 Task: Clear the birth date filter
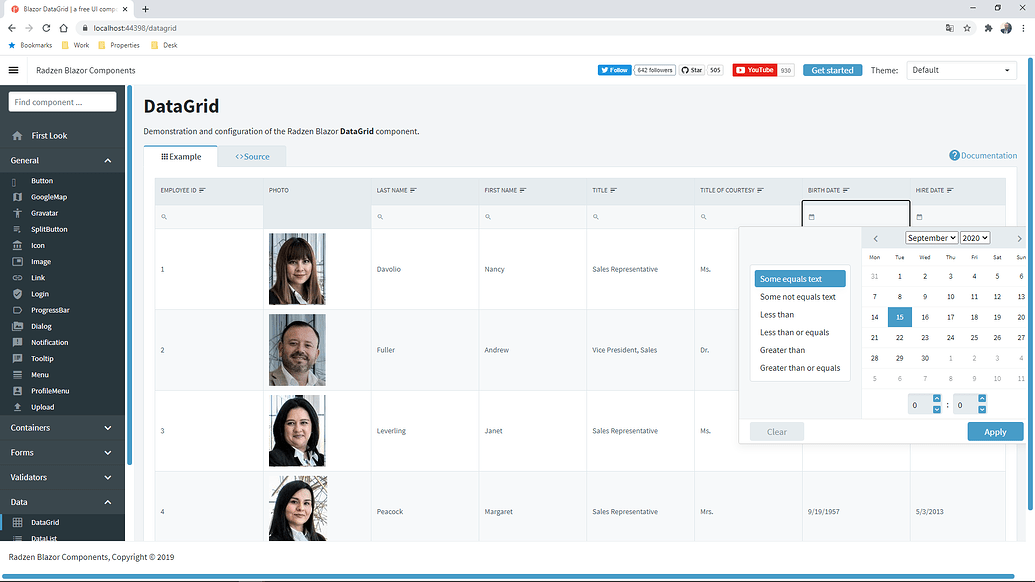tap(777, 432)
